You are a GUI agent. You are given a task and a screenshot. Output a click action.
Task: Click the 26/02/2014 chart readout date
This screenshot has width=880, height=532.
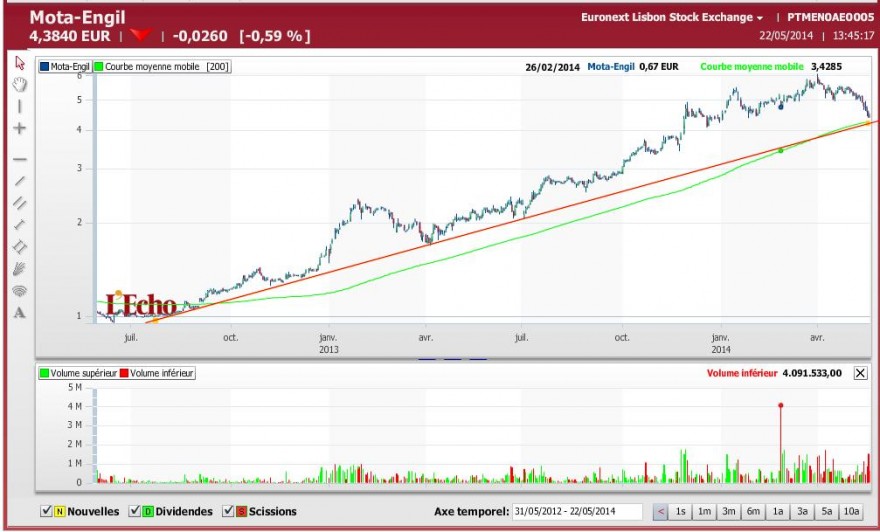pos(552,67)
